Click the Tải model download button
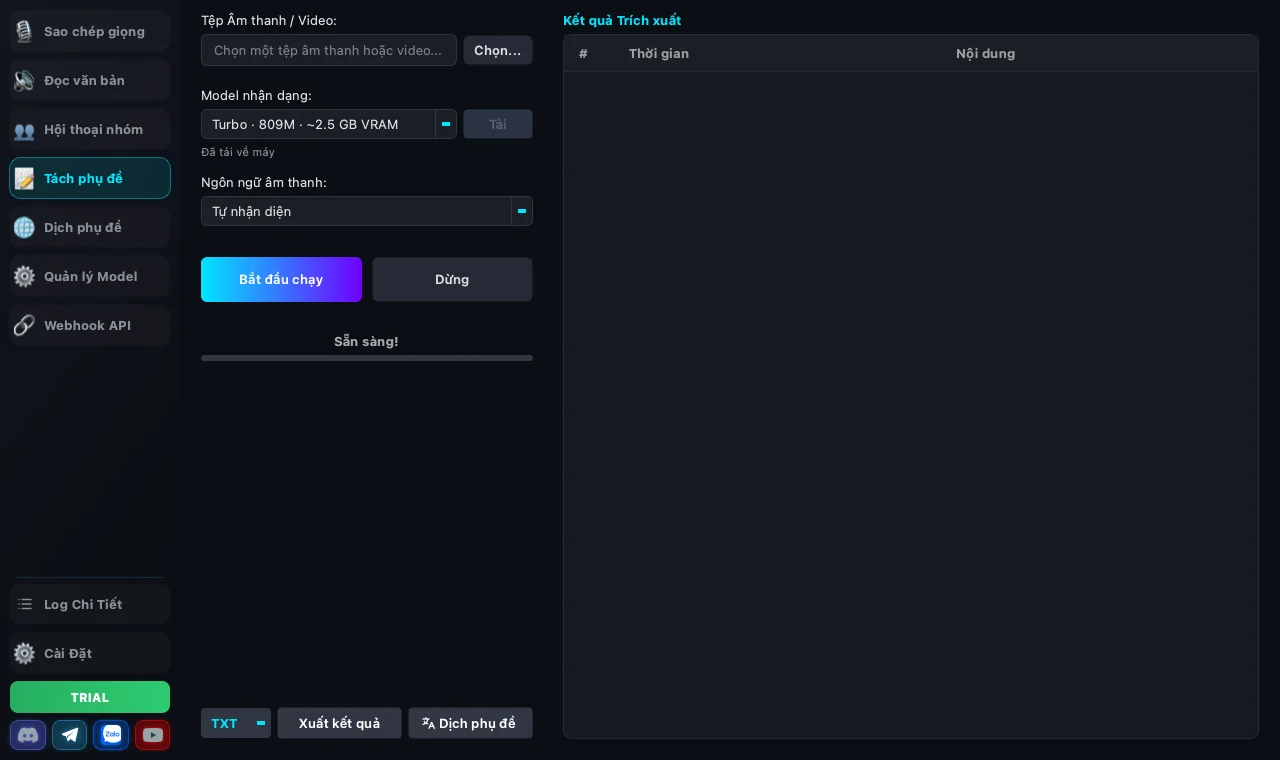The image size is (1280, 760). click(498, 124)
